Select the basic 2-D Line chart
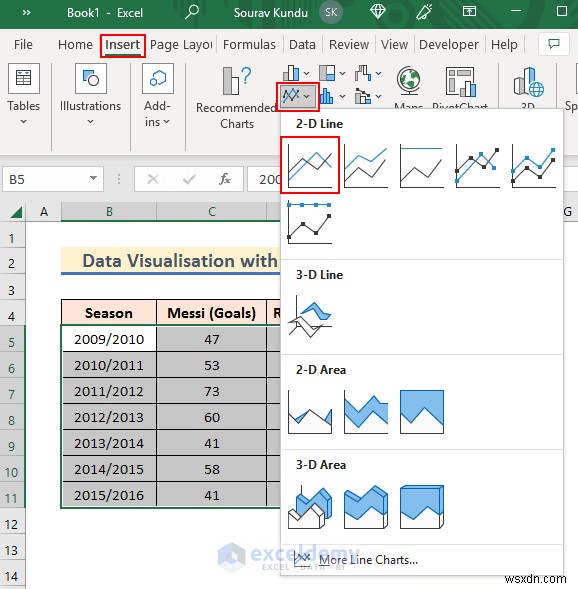Viewport: 578px width, 589px height. 310,165
